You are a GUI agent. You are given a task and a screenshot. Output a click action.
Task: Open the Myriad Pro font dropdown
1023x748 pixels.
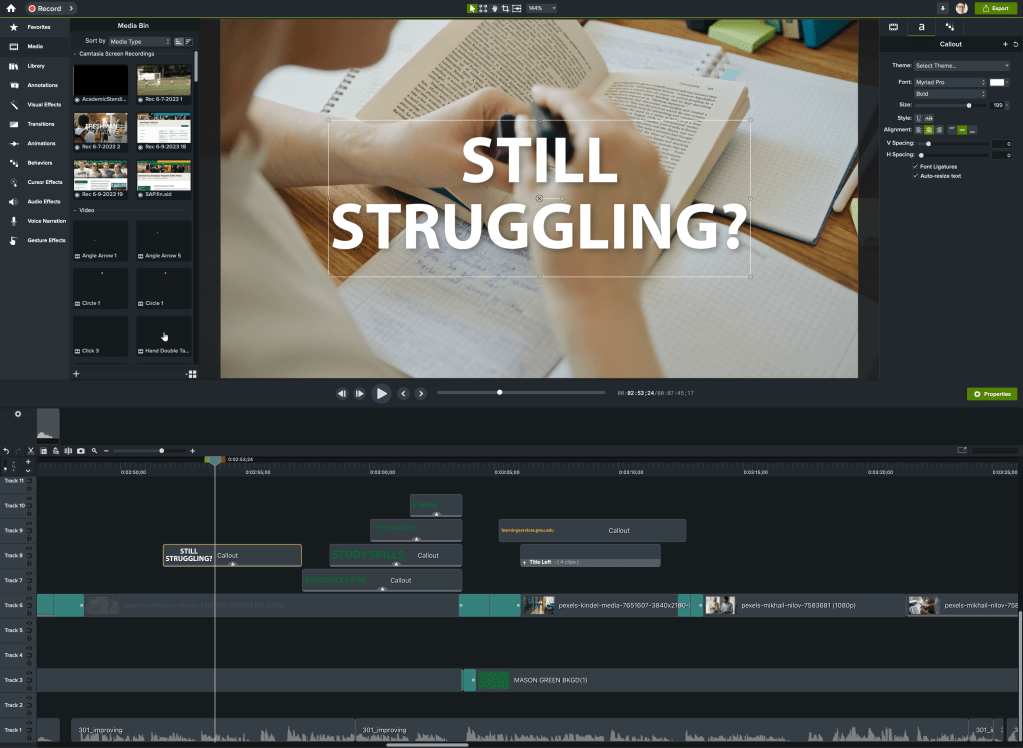[x=950, y=82]
